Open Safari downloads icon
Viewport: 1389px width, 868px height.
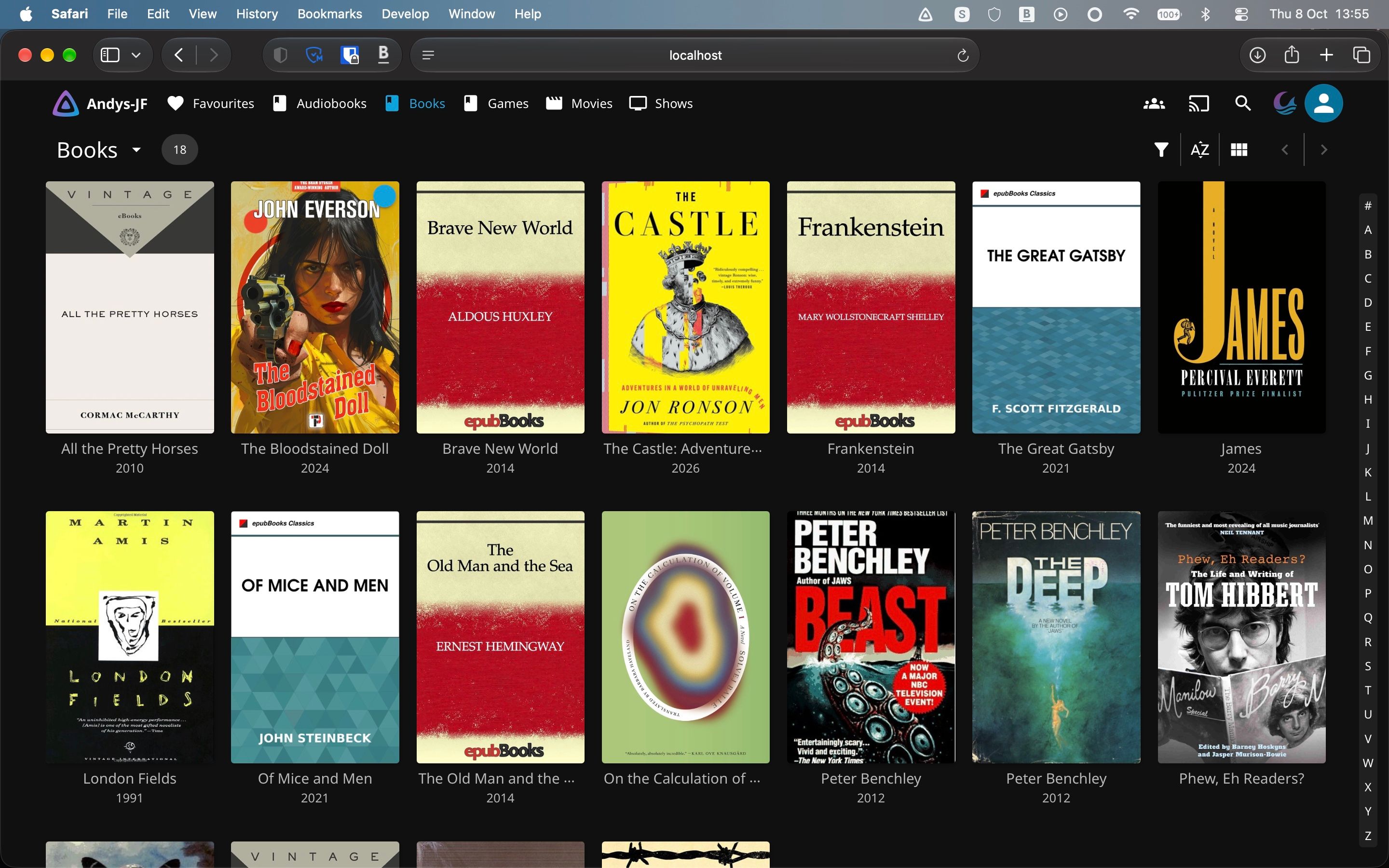click(x=1257, y=55)
